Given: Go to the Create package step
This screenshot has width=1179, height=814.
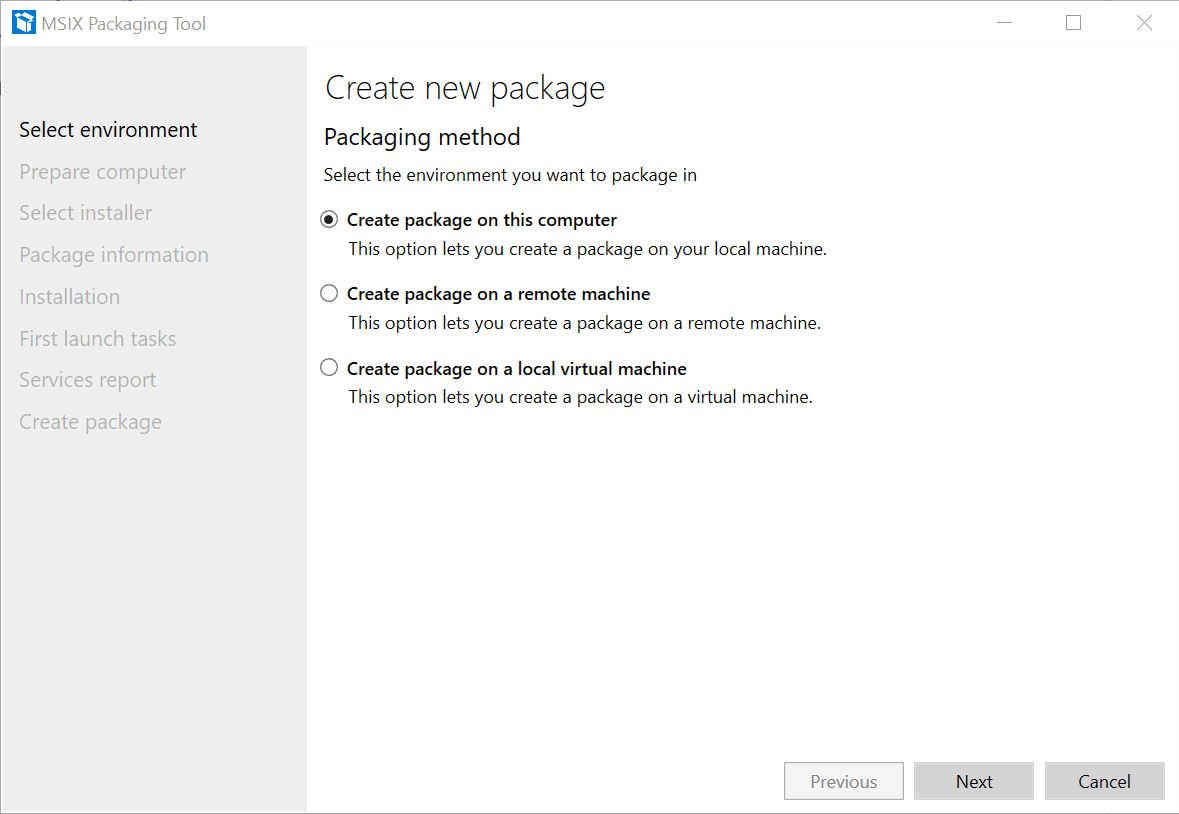Looking at the screenshot, I should click(x=90, y=421).
